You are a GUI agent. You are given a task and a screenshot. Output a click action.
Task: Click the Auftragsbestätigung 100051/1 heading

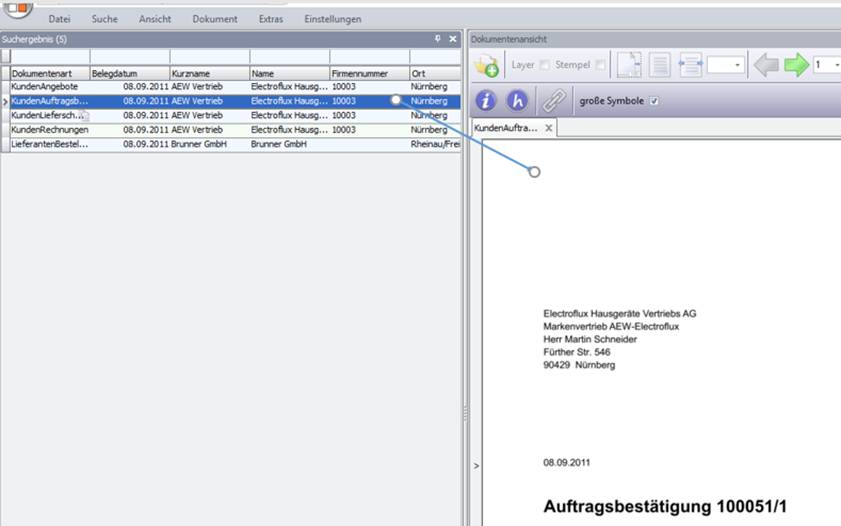click(665, 506)
